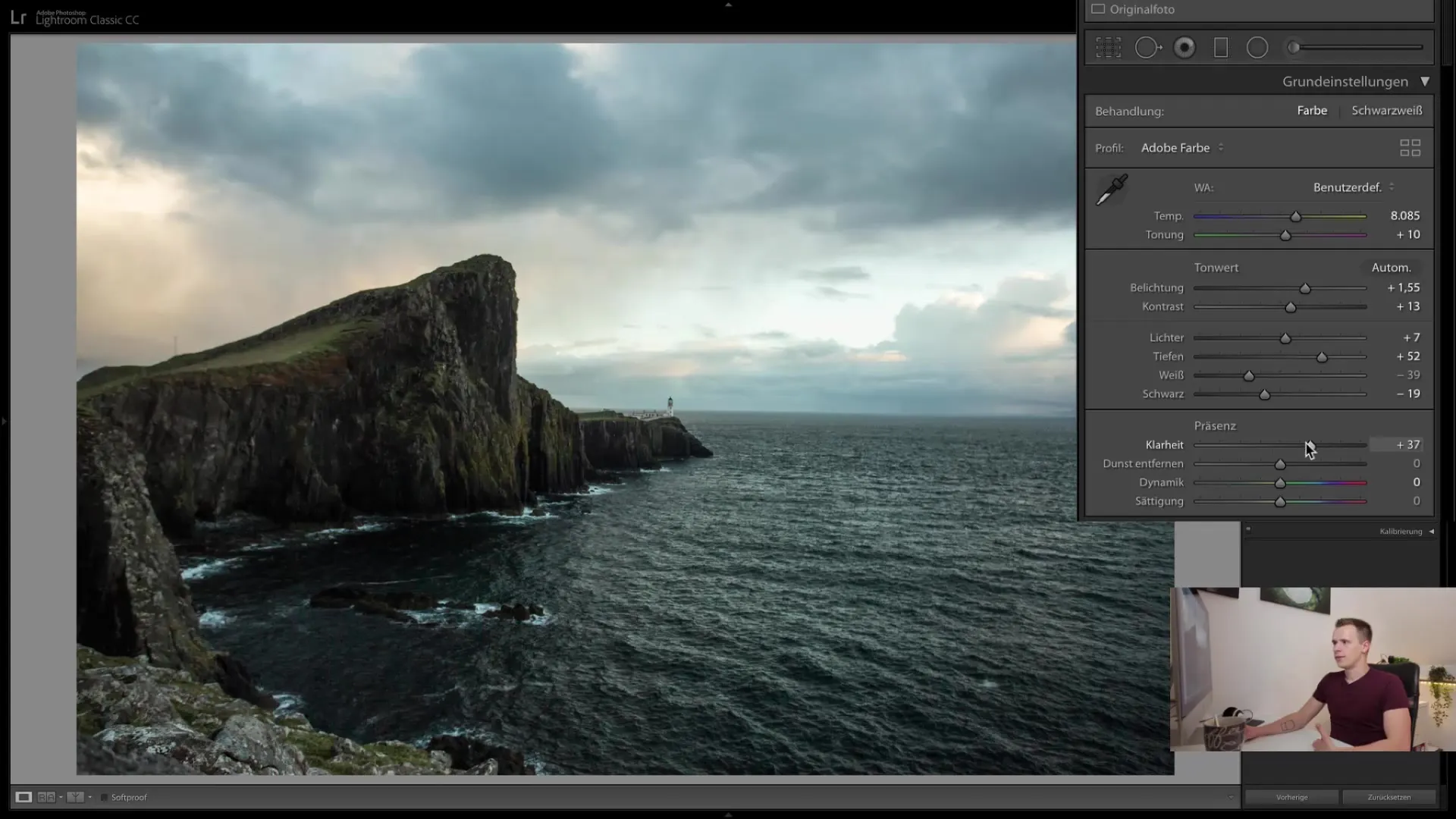Open the Adobe Farbe profile dropdown

click(1182, 148)
